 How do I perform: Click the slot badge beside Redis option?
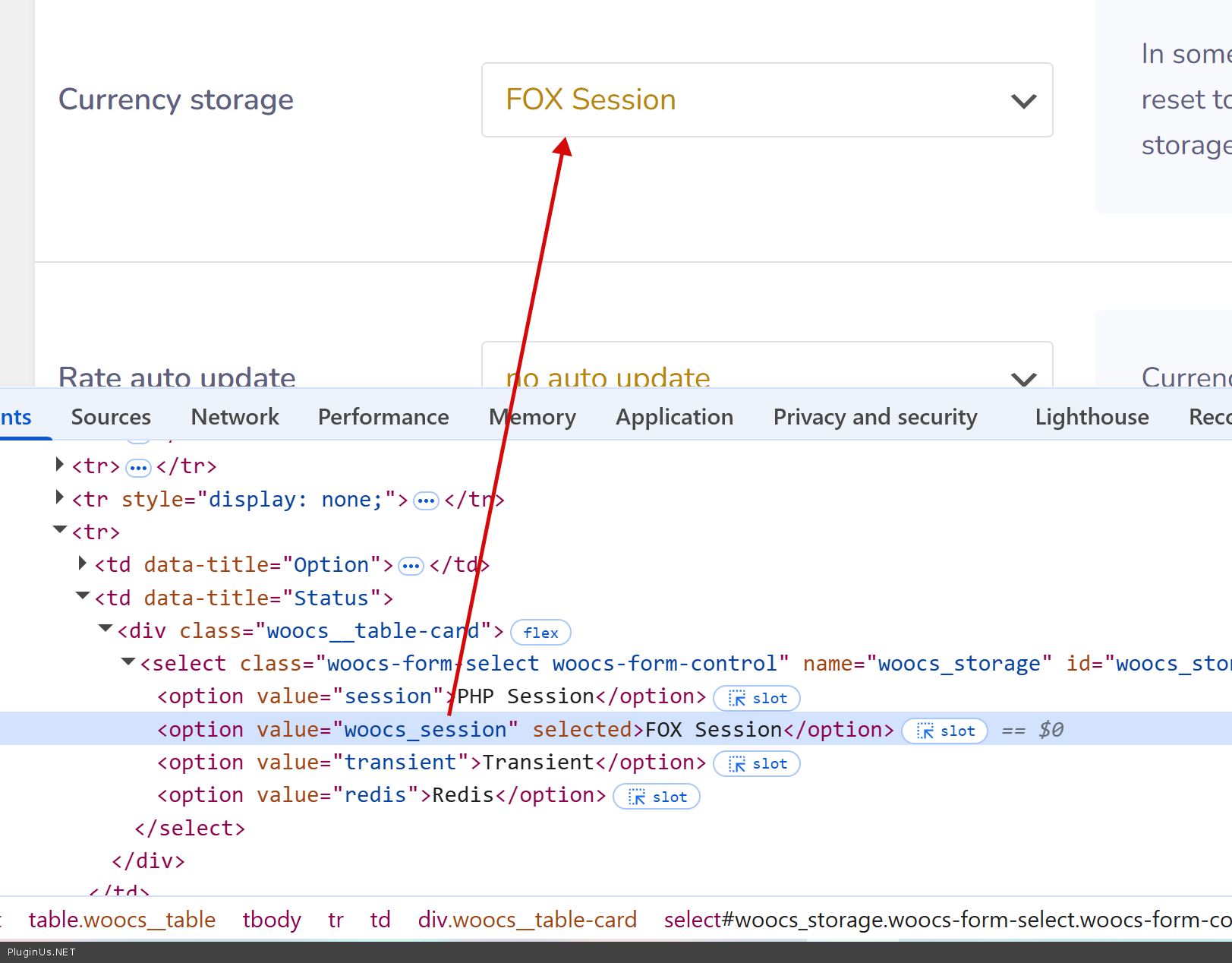(x=656, y=797)
